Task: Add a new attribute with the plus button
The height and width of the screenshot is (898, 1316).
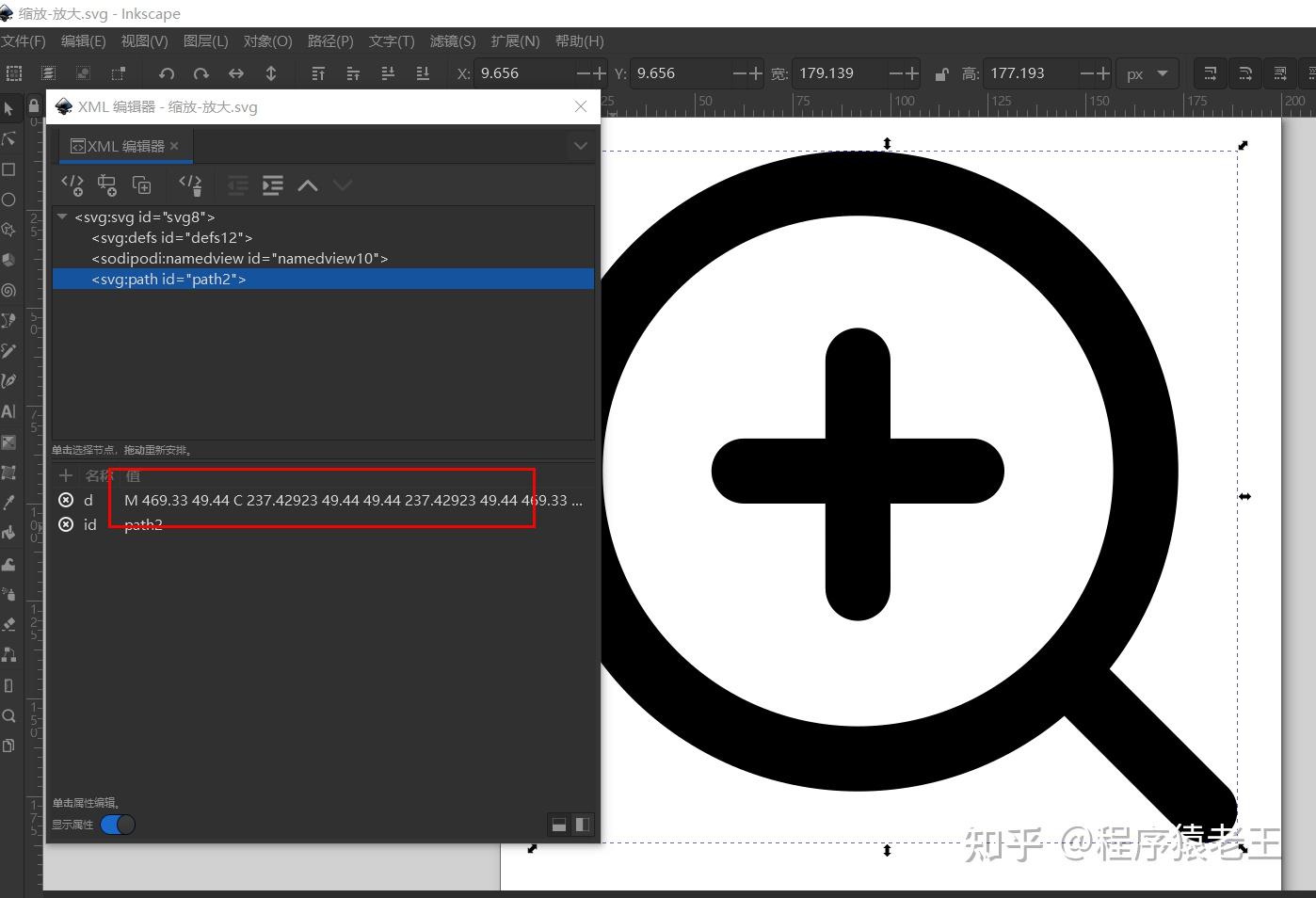Action: point(65,475)
